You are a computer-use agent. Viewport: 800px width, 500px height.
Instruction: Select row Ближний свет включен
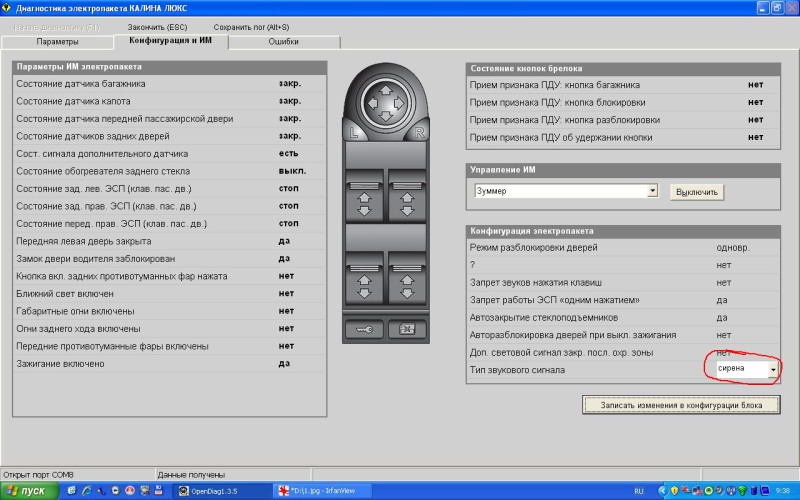coord(169,294)
